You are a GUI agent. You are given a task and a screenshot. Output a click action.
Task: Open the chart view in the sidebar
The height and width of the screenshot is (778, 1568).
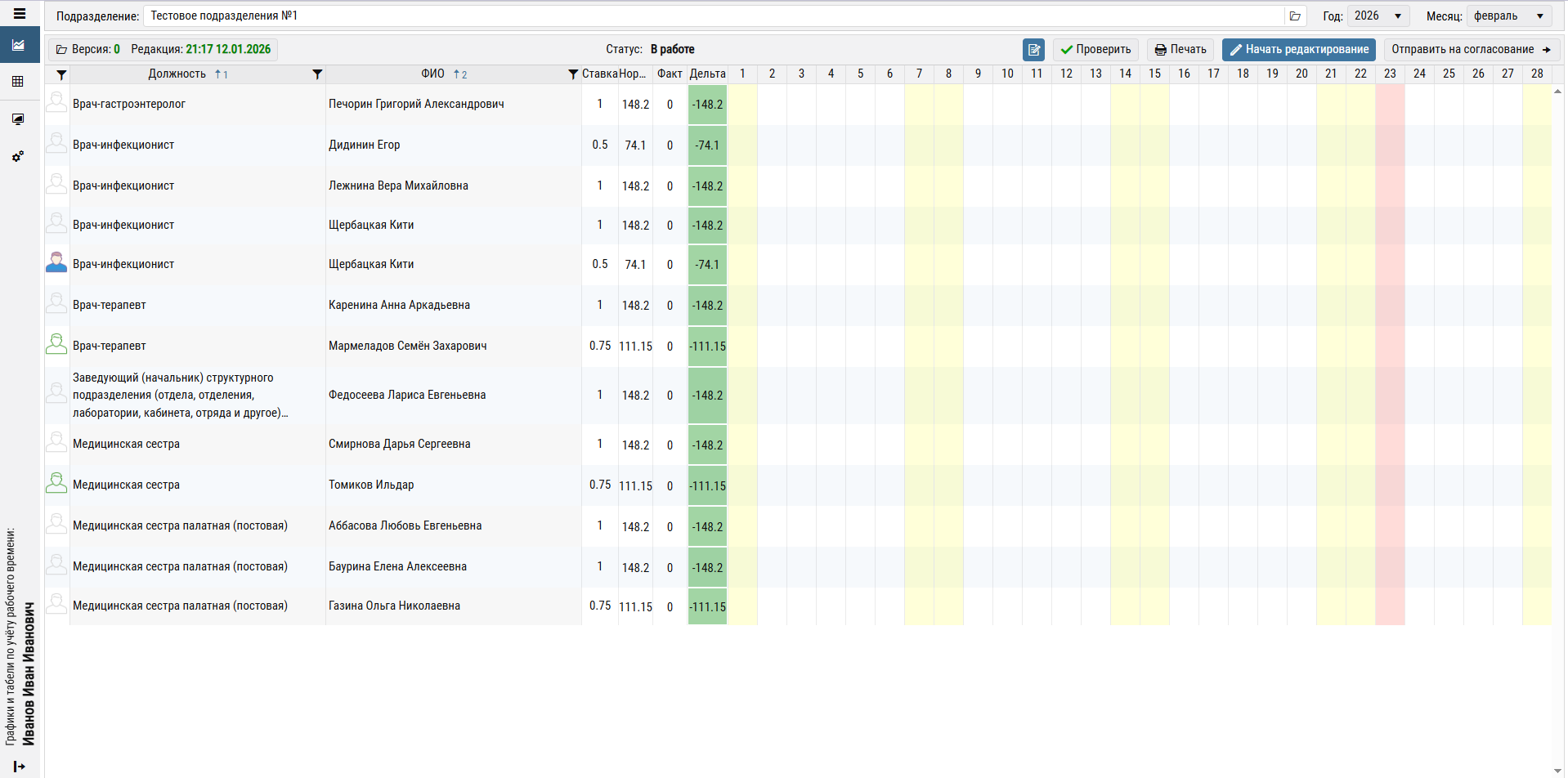[x=20, y=45]
